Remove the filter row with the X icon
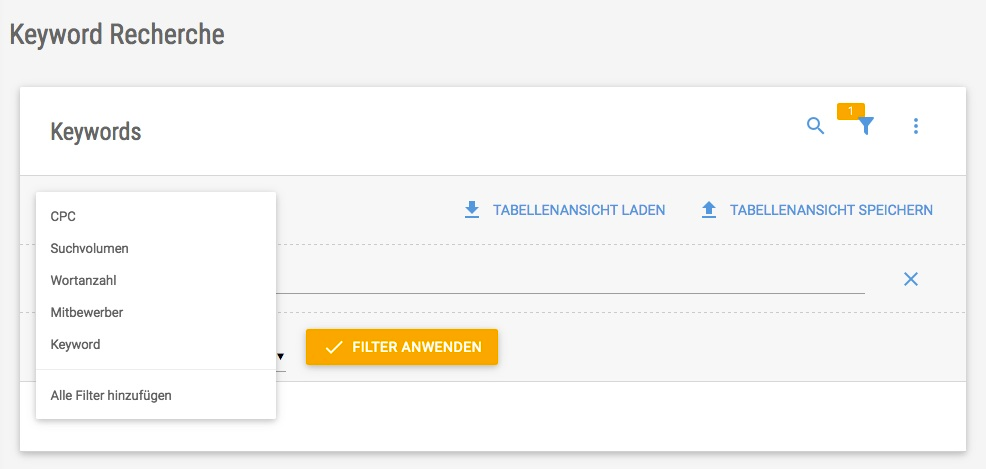Viewport: 986px width, 469px height. tap(911, 279)
